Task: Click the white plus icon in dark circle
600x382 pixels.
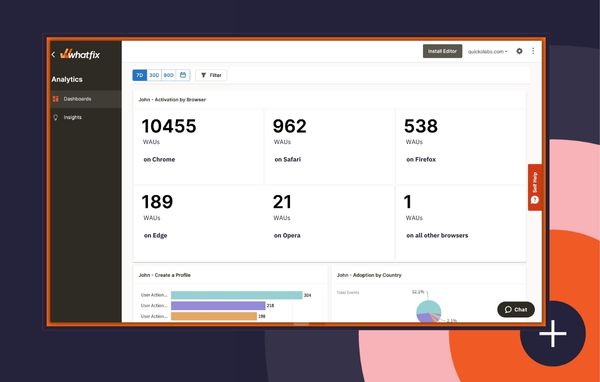Action: click(x=553, y=333)
